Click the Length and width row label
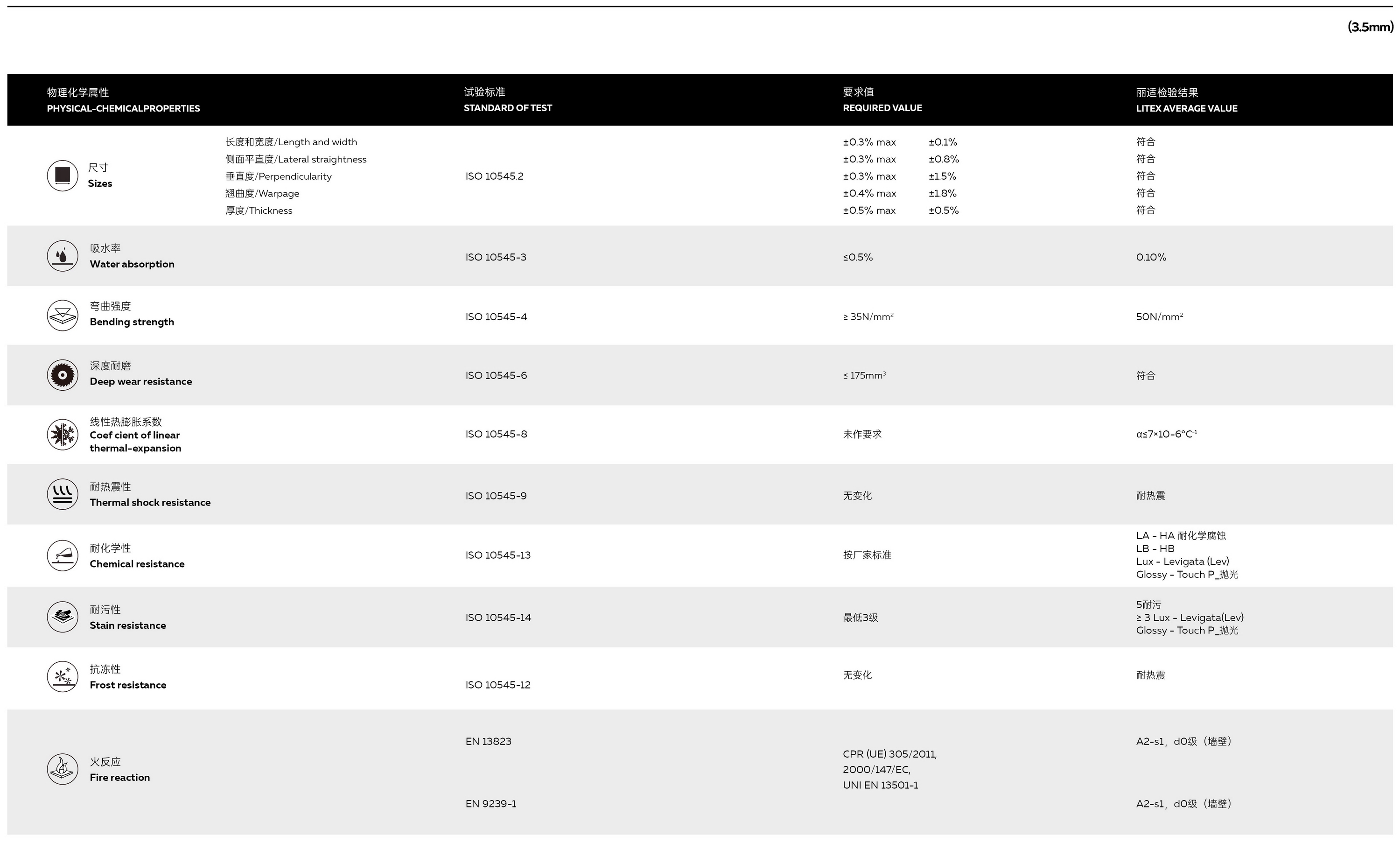The height and width of the screenshot is (843, 1400). click(291, 142)
